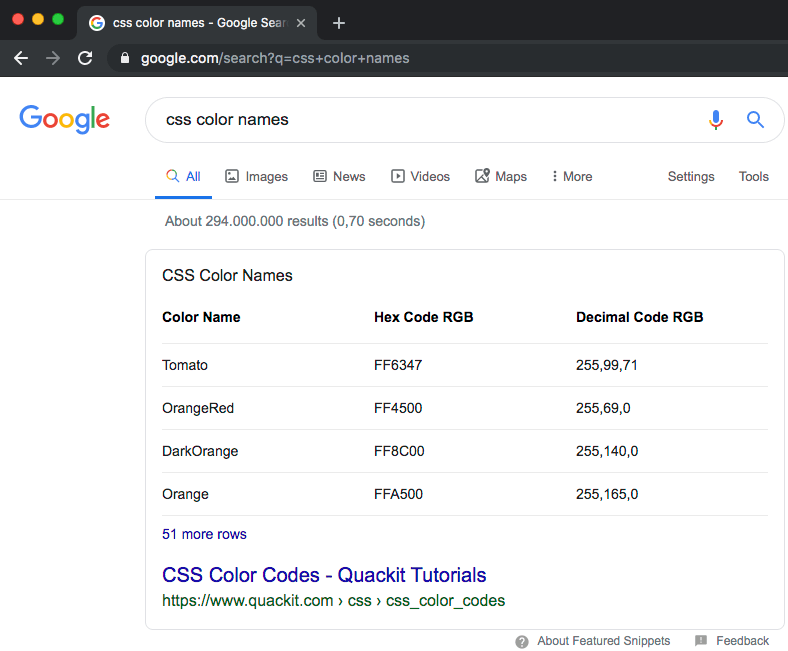Open a new tab with plus icon
This screenshot has height=651, width=788.
[x=339, y=23]
